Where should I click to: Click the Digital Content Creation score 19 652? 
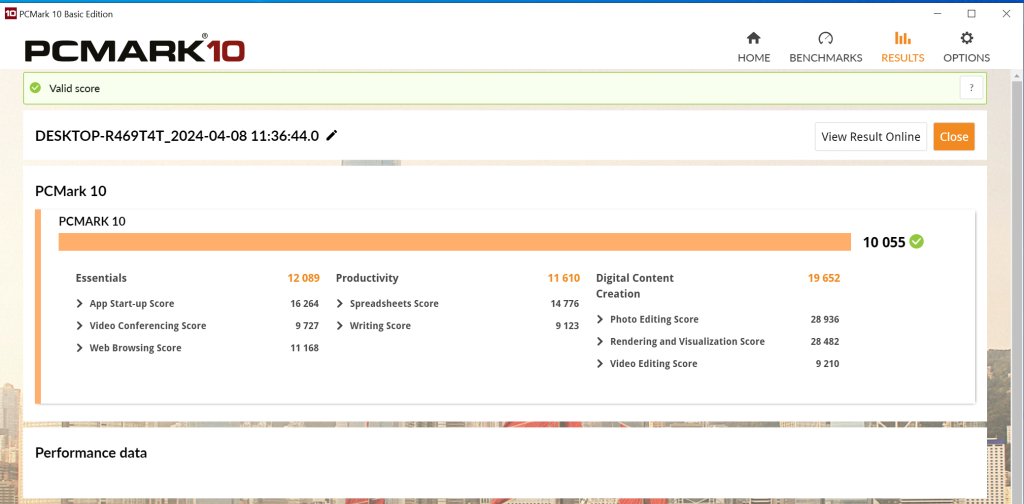[x=824, y=278]
